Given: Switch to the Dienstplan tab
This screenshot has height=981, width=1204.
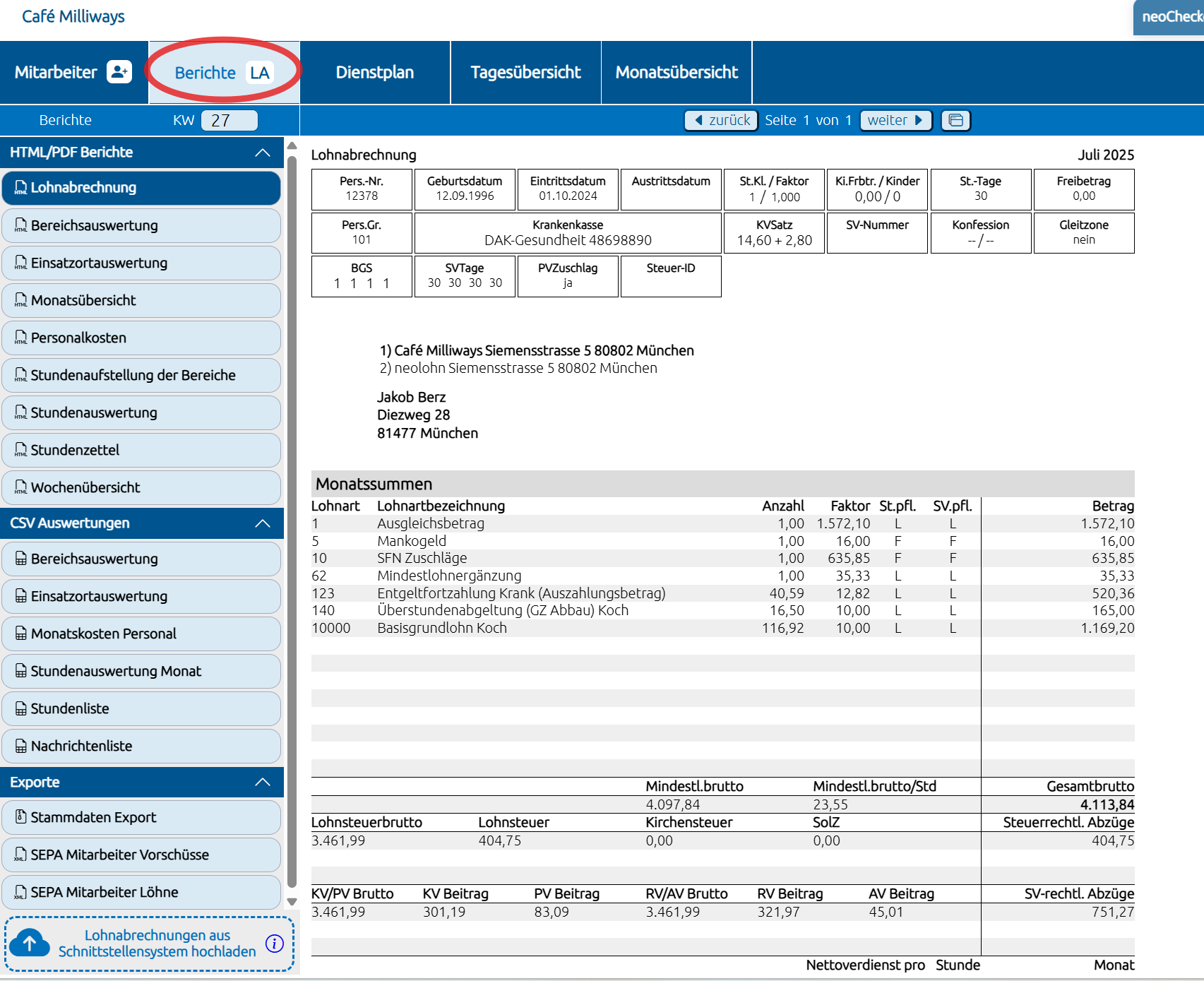Looking at the screenshot, I should click(375, 72).
